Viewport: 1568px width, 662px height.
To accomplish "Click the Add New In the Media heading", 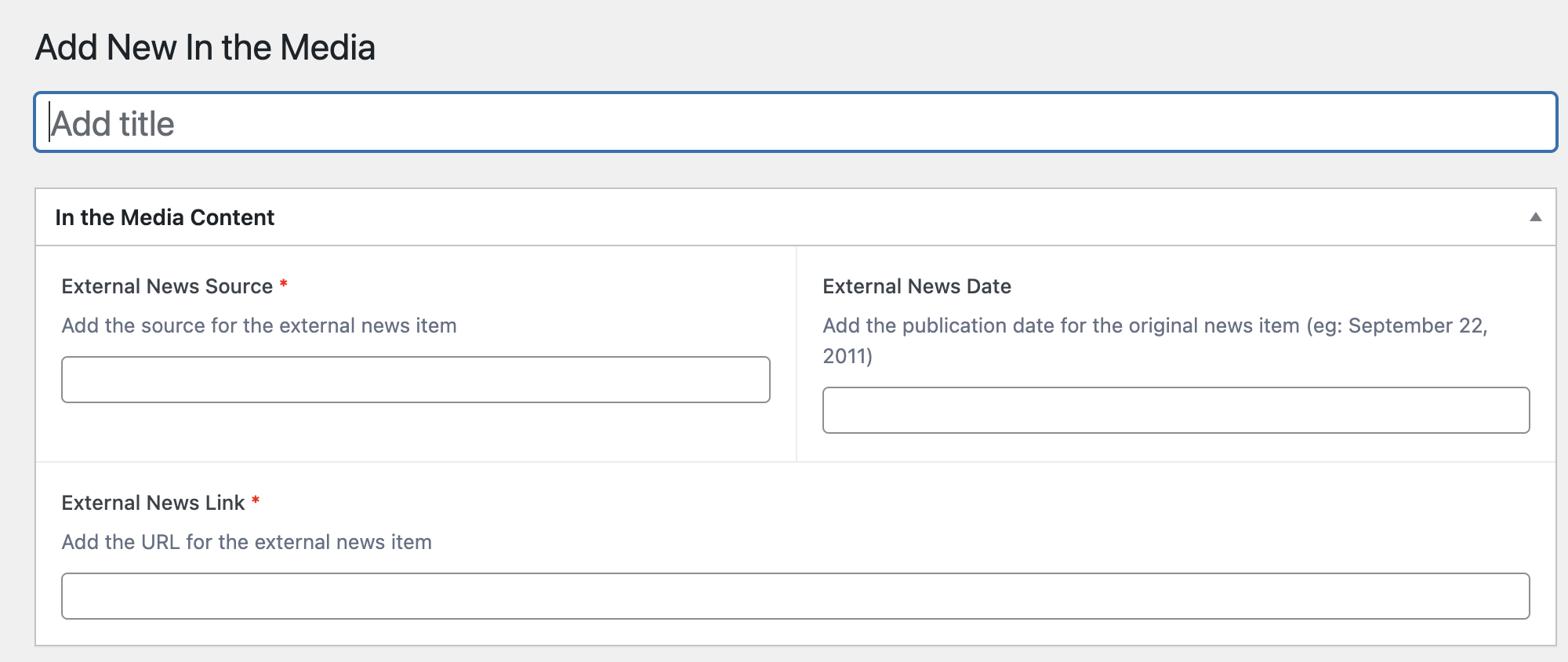I will [205, 48].
